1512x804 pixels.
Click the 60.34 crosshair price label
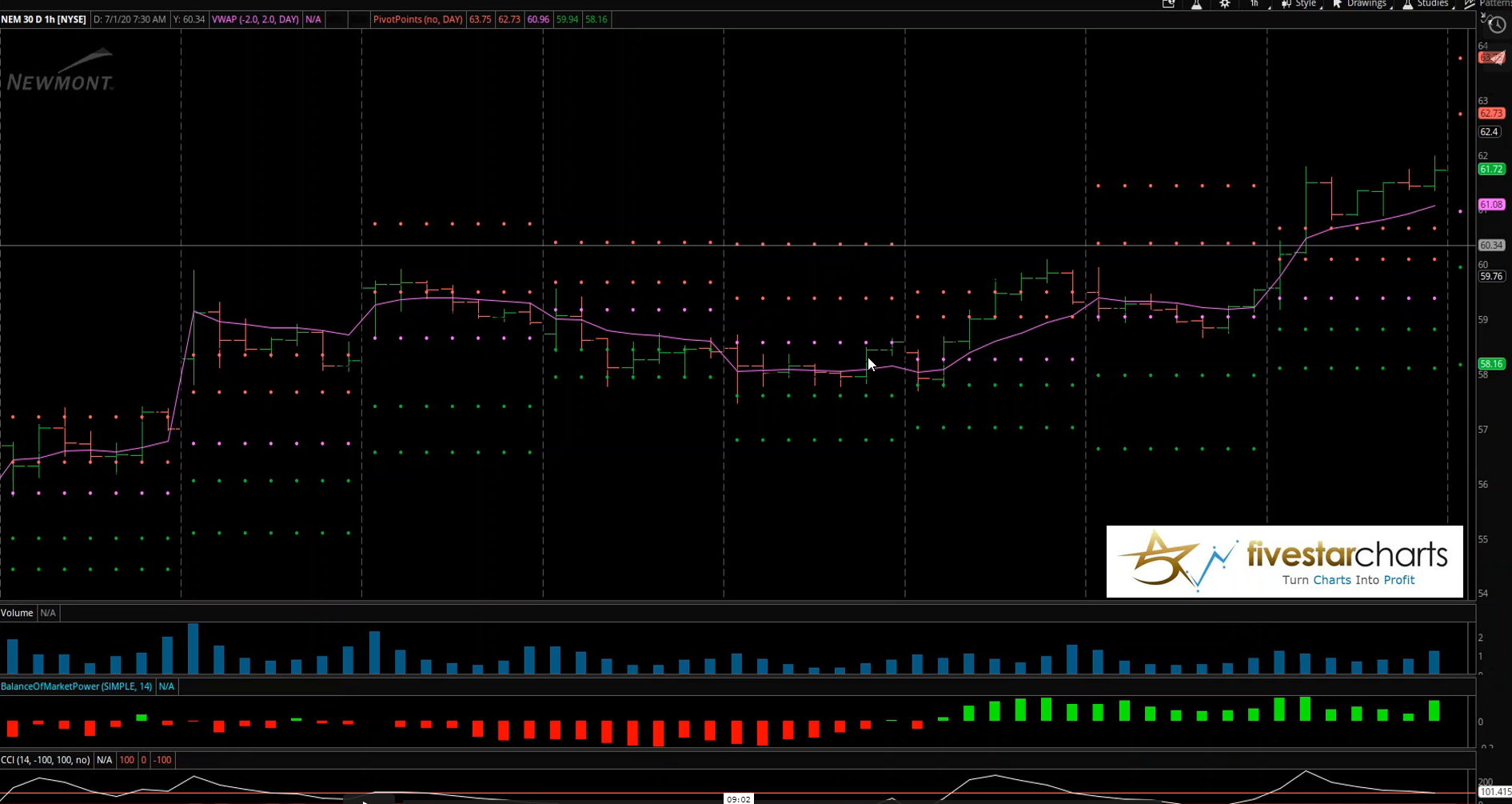coord(1492,246)
